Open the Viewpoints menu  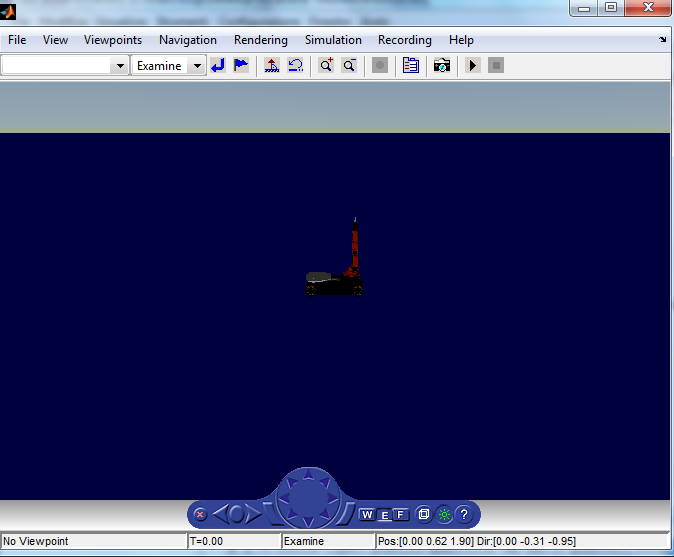[113, 40]
